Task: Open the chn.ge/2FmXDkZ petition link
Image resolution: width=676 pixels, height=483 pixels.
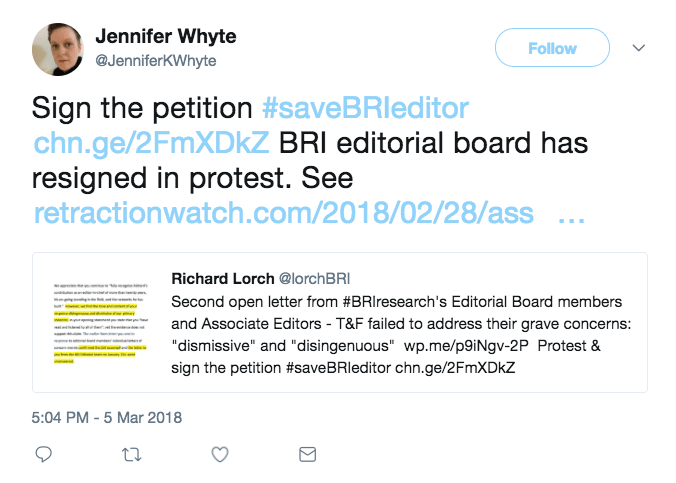Action: pyautogui.click(x=151, y=142)
